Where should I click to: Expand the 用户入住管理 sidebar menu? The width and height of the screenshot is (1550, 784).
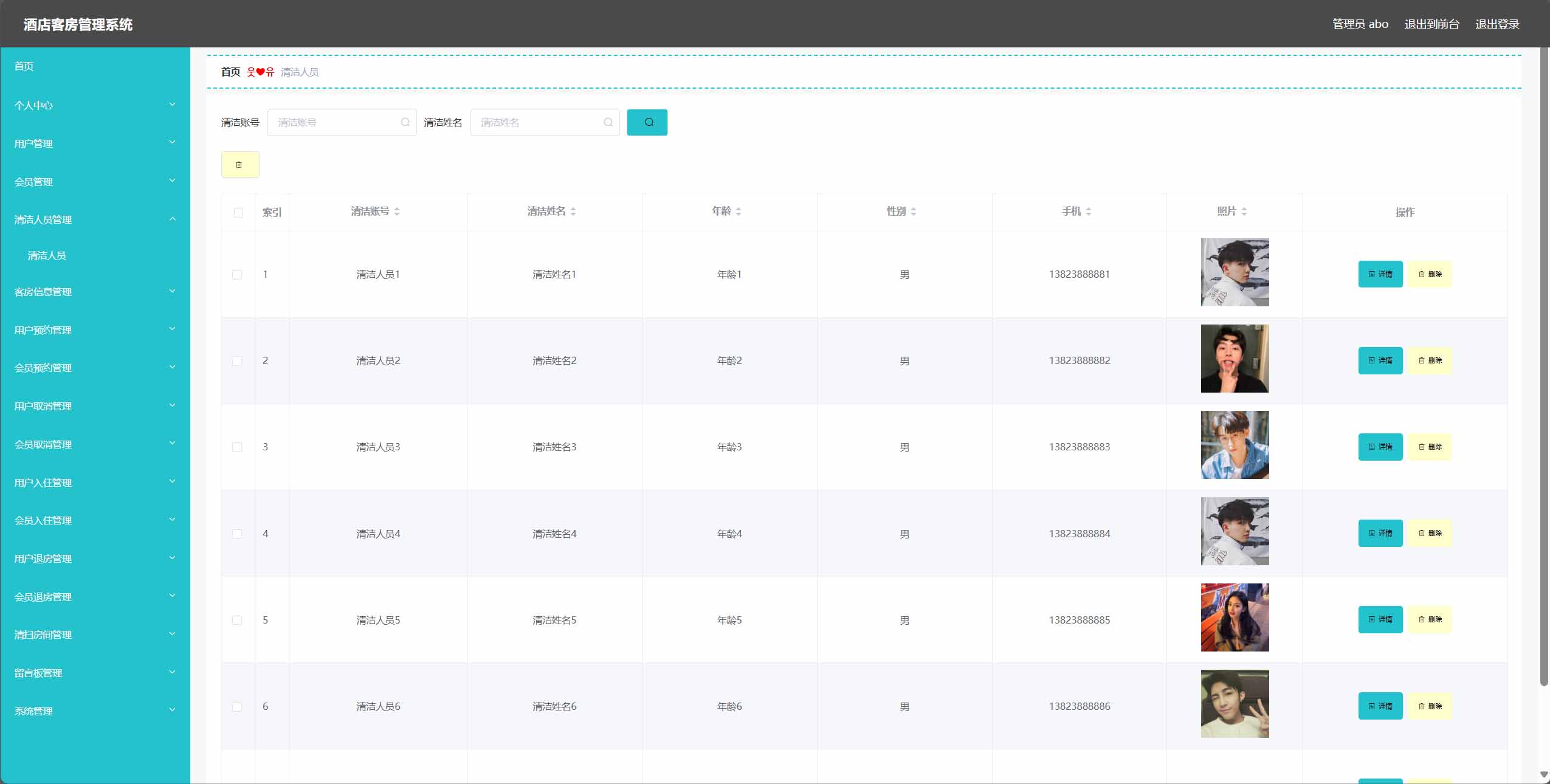pos(95,483)
